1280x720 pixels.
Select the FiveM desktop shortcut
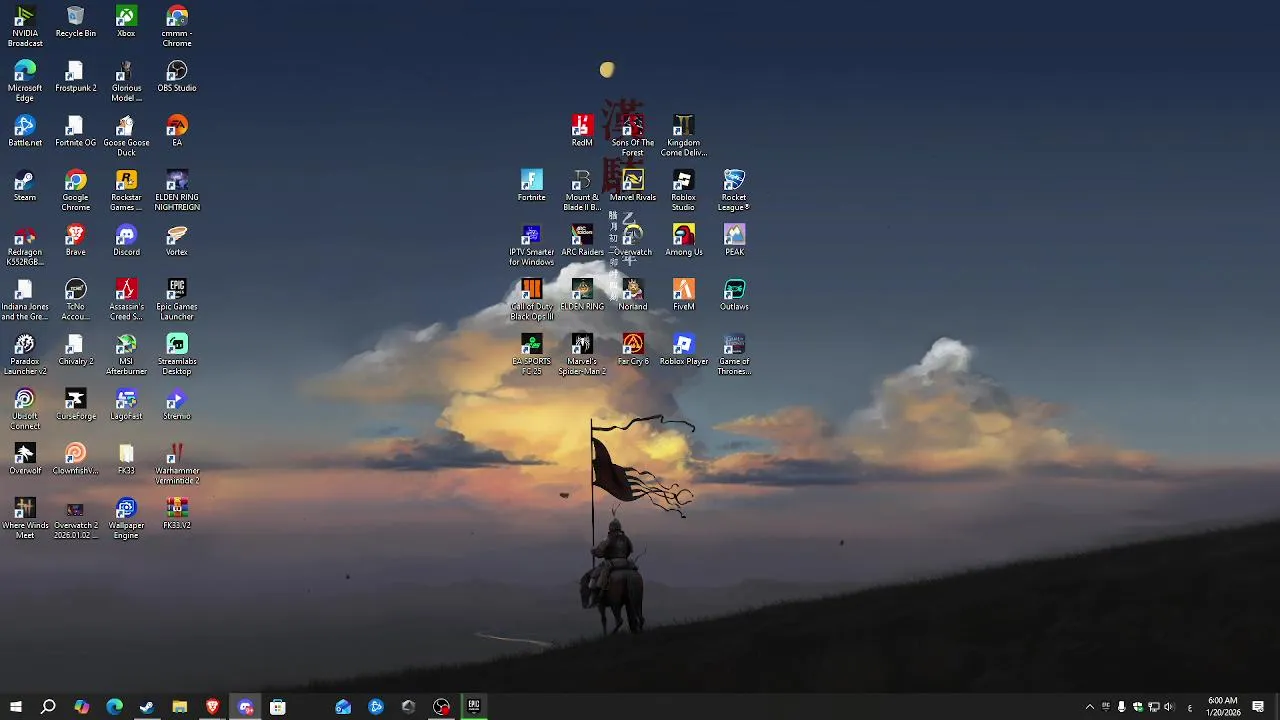pyautogui.click(x=684, y=296)
